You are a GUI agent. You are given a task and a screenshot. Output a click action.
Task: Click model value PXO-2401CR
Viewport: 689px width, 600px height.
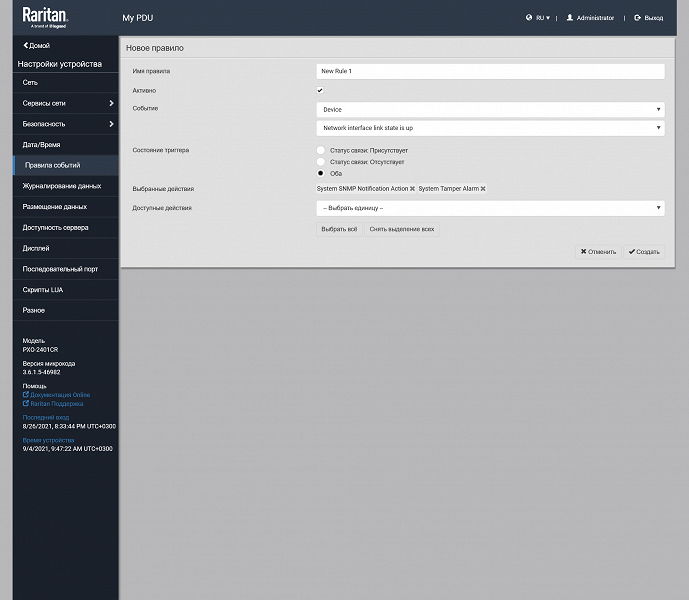40,349
